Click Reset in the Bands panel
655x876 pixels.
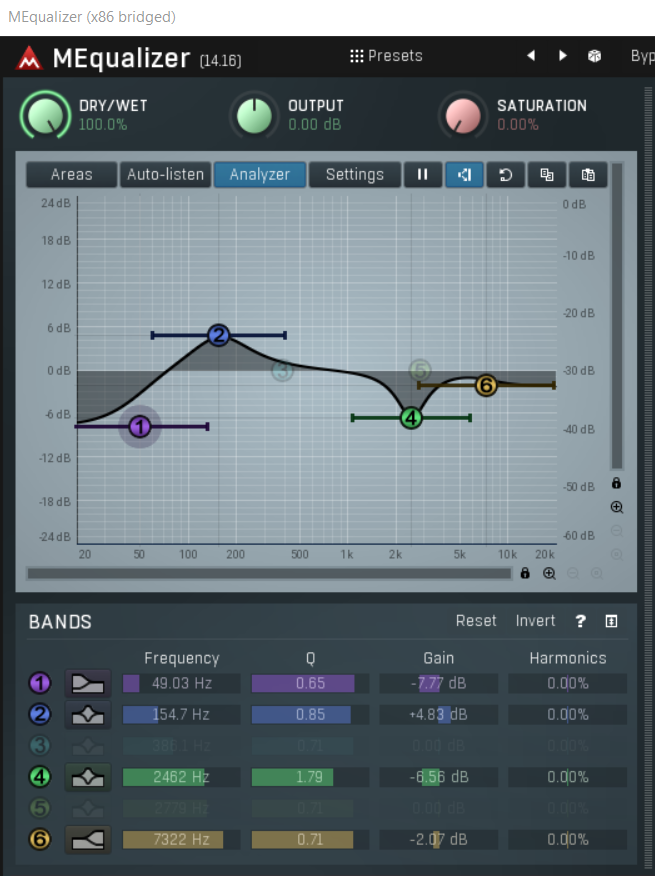pos(476,621)
